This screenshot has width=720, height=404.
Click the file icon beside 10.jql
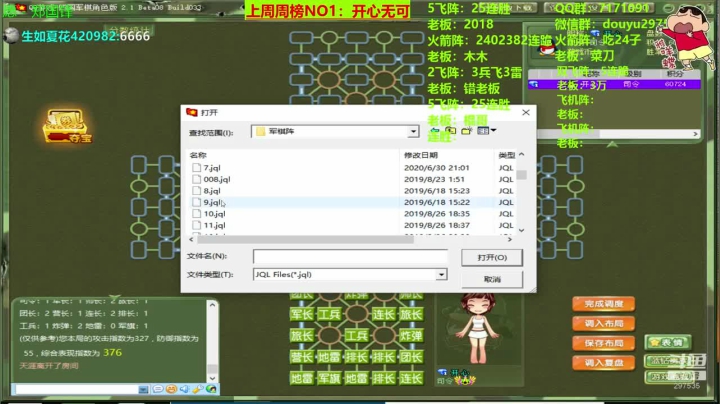tap(197, 214)
